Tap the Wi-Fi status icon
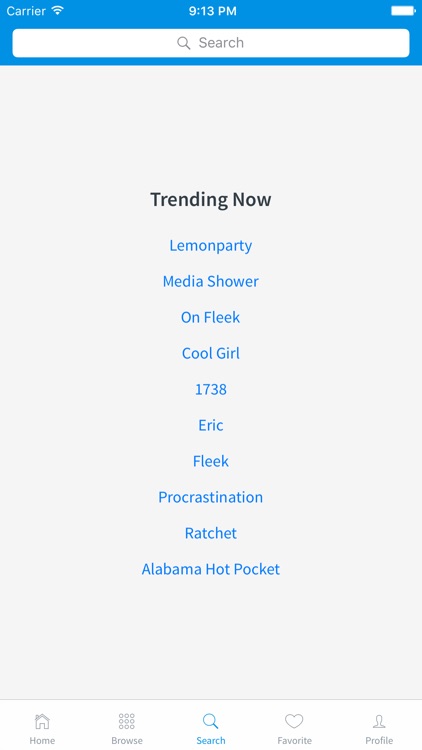 (58, 11)
